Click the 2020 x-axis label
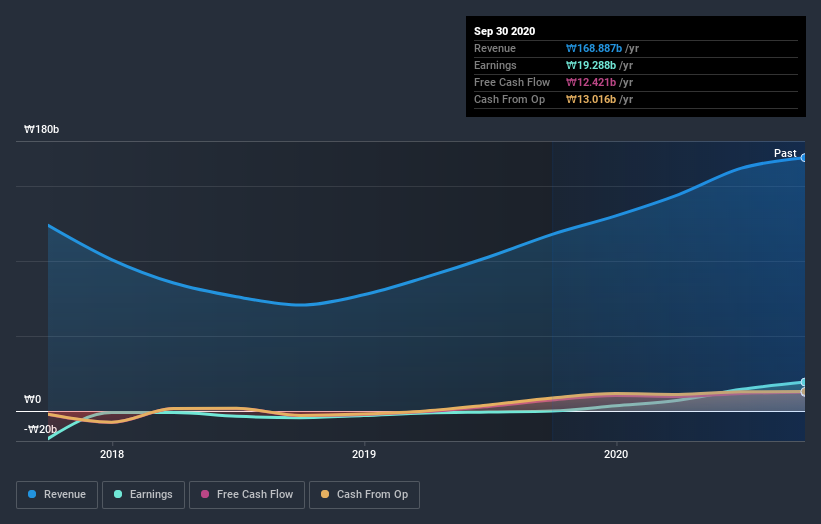 pos(616,454)
